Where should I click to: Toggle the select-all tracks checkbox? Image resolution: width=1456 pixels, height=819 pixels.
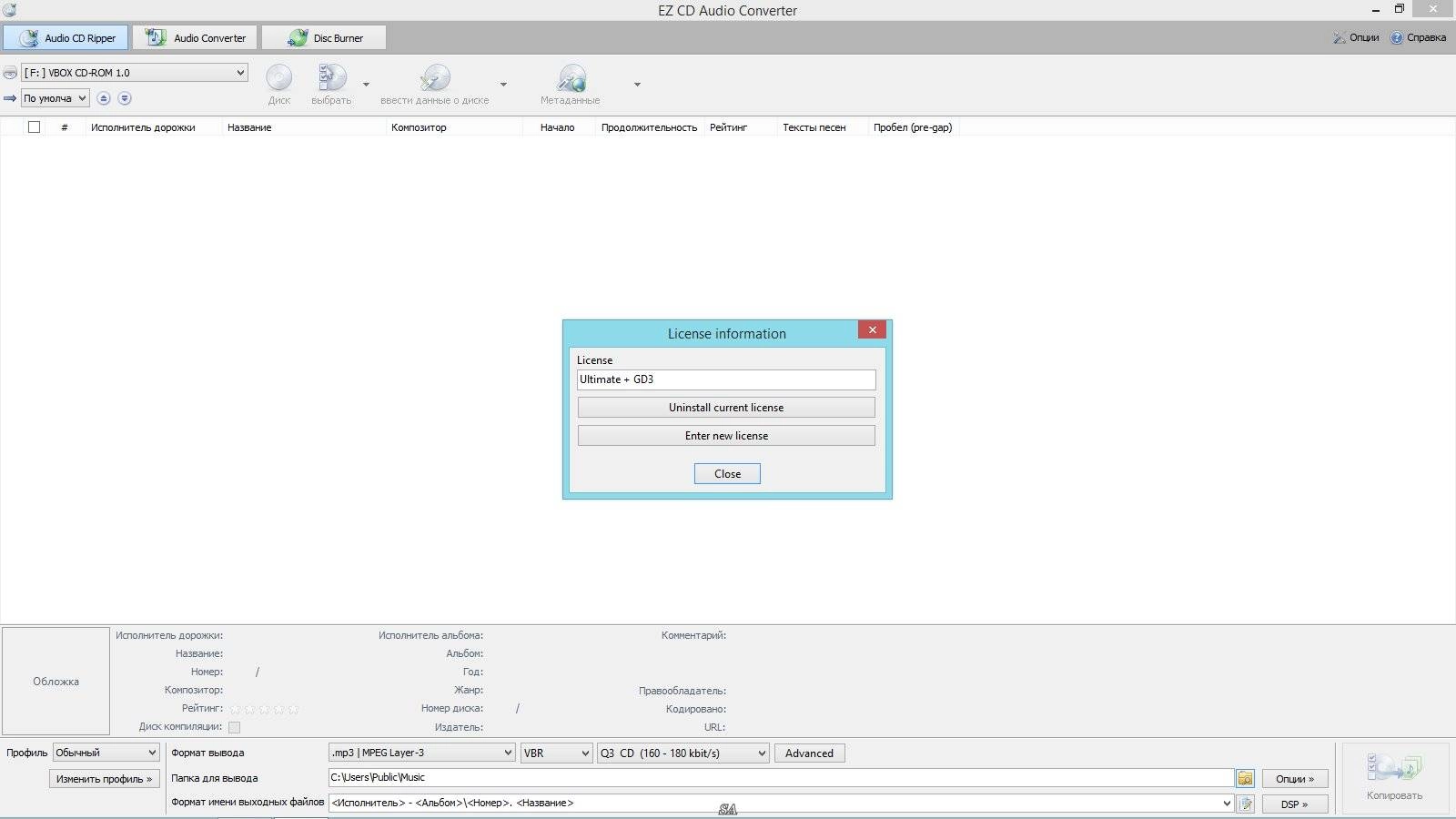click(x=34, y=127)
